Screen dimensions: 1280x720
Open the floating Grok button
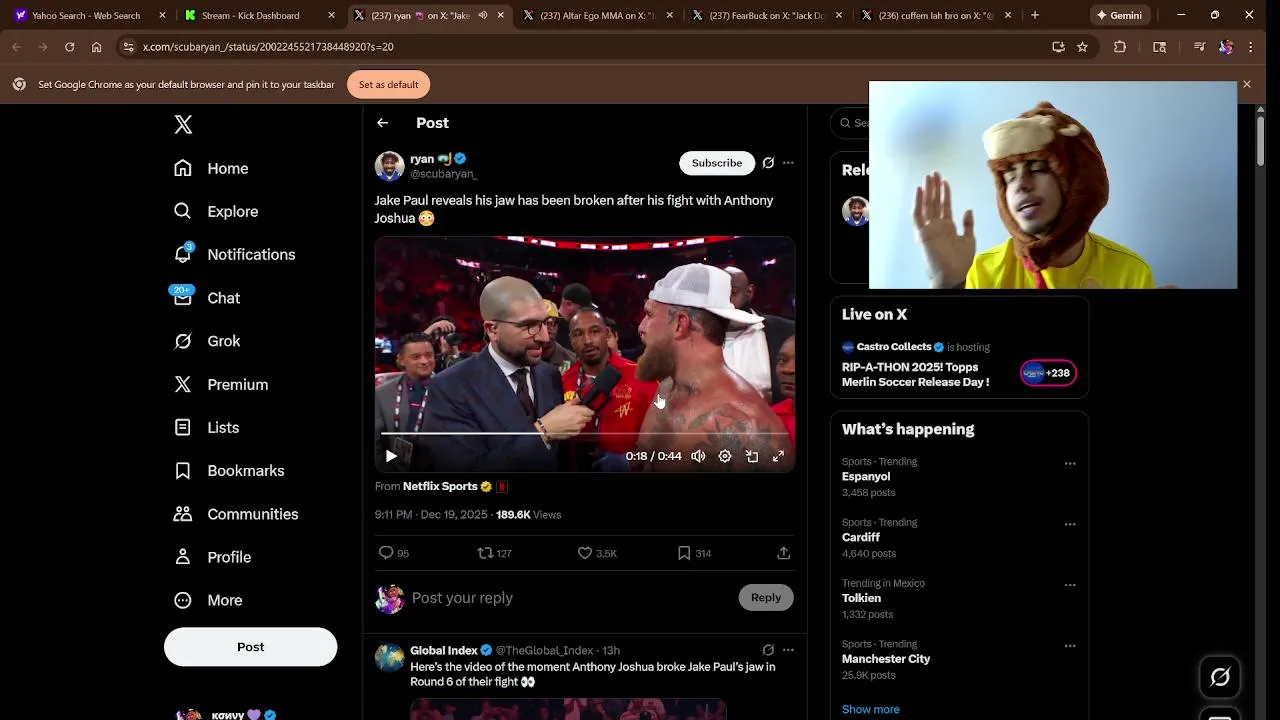tap(1220, 677)
